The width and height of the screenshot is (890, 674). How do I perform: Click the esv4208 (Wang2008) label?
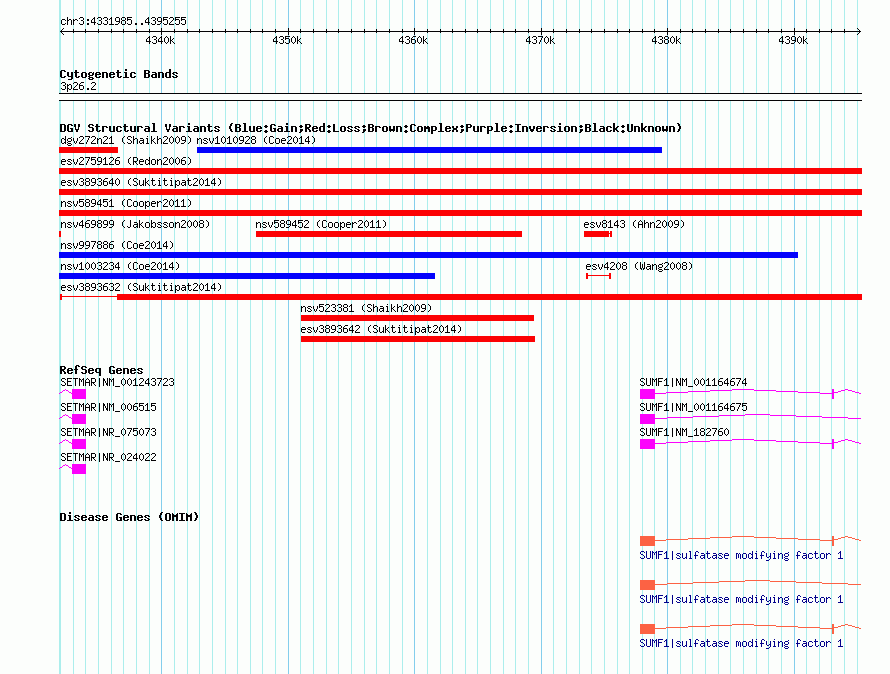click(639, 266)
